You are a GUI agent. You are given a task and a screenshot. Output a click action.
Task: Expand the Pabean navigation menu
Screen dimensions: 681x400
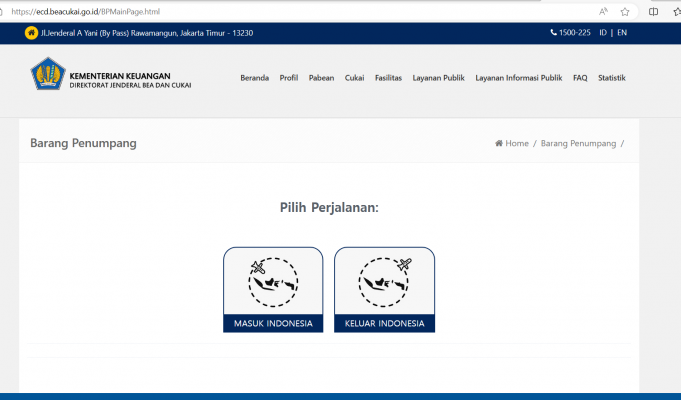click(322, 78)
